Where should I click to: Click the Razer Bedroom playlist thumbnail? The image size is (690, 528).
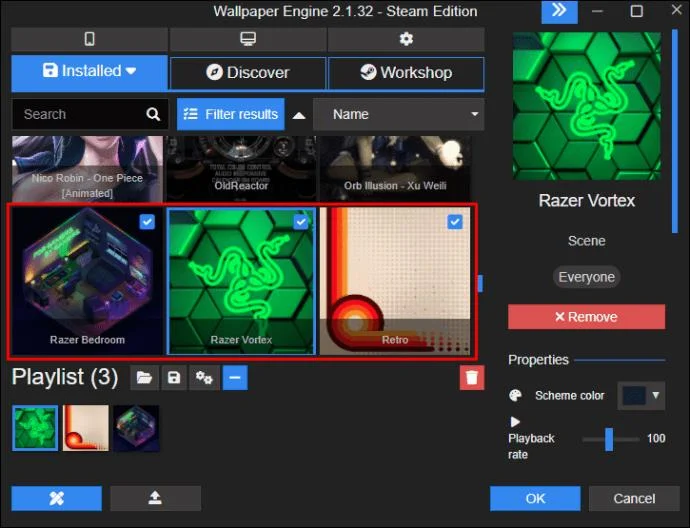point(136,428)
